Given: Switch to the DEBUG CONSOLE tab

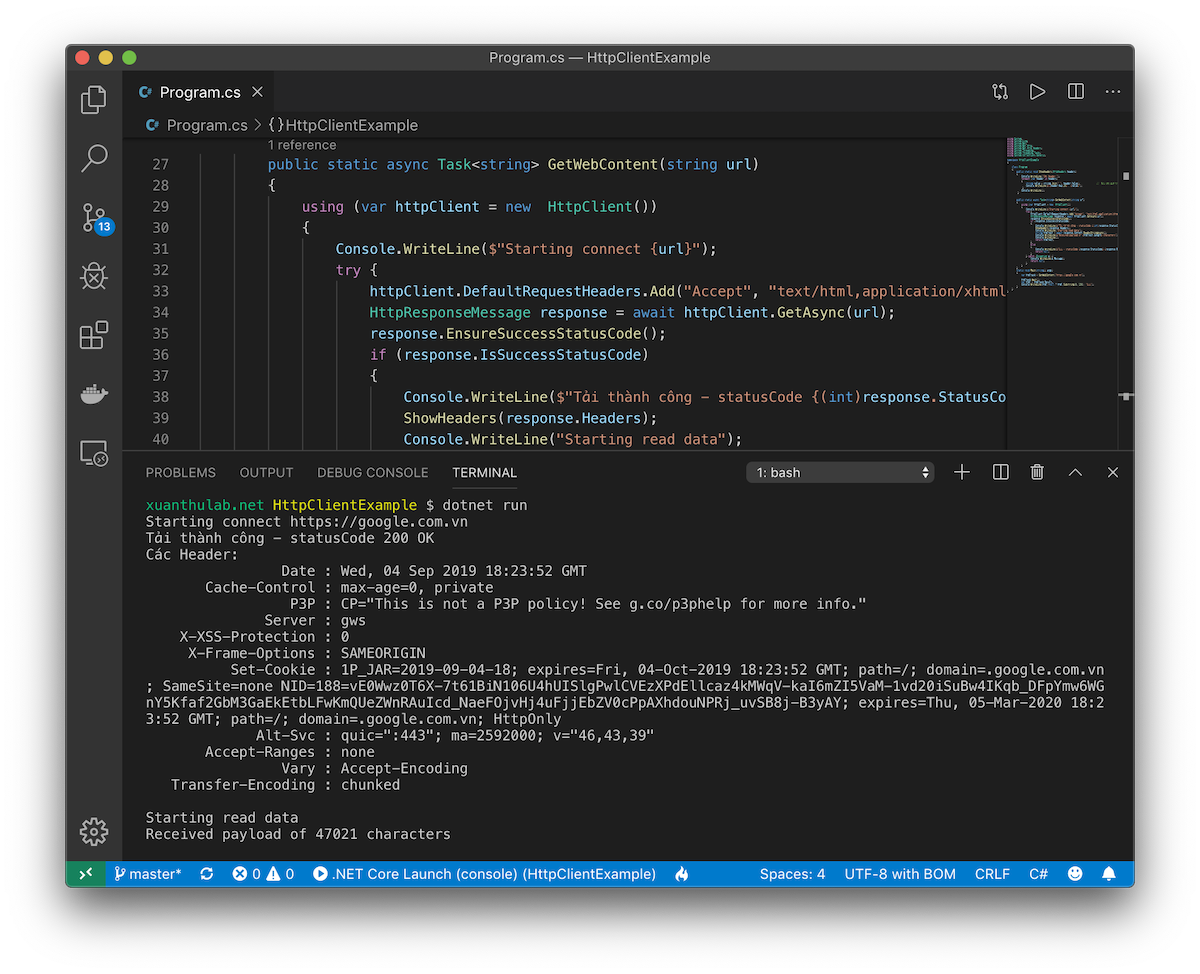Looking at the screenshot, I should pos(373,472).
